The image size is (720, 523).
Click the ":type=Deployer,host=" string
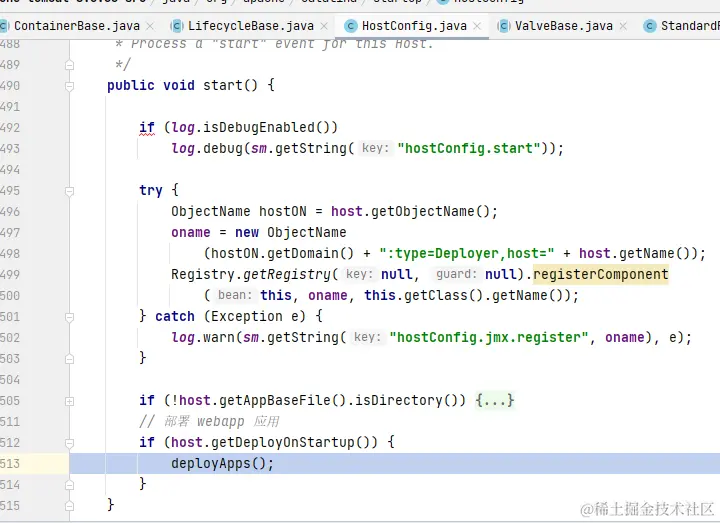click(467, 253)
